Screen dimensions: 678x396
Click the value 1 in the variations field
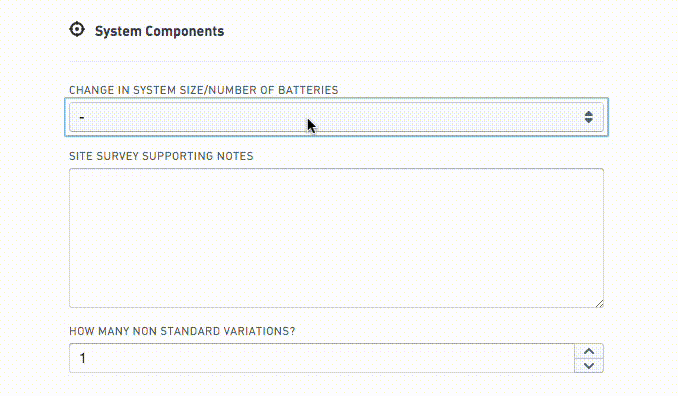tap(83, 358)
